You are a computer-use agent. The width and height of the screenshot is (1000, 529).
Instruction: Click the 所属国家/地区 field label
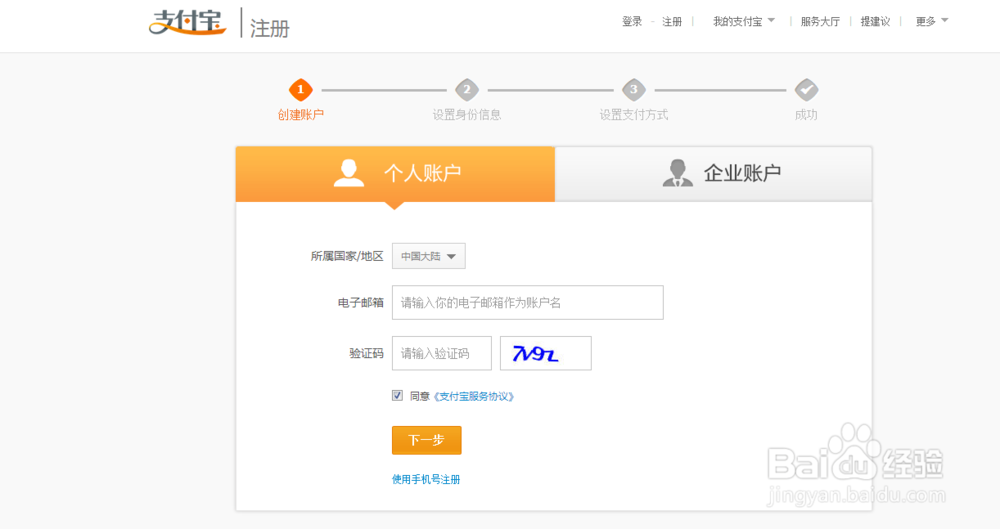click(x=347, y=256)
